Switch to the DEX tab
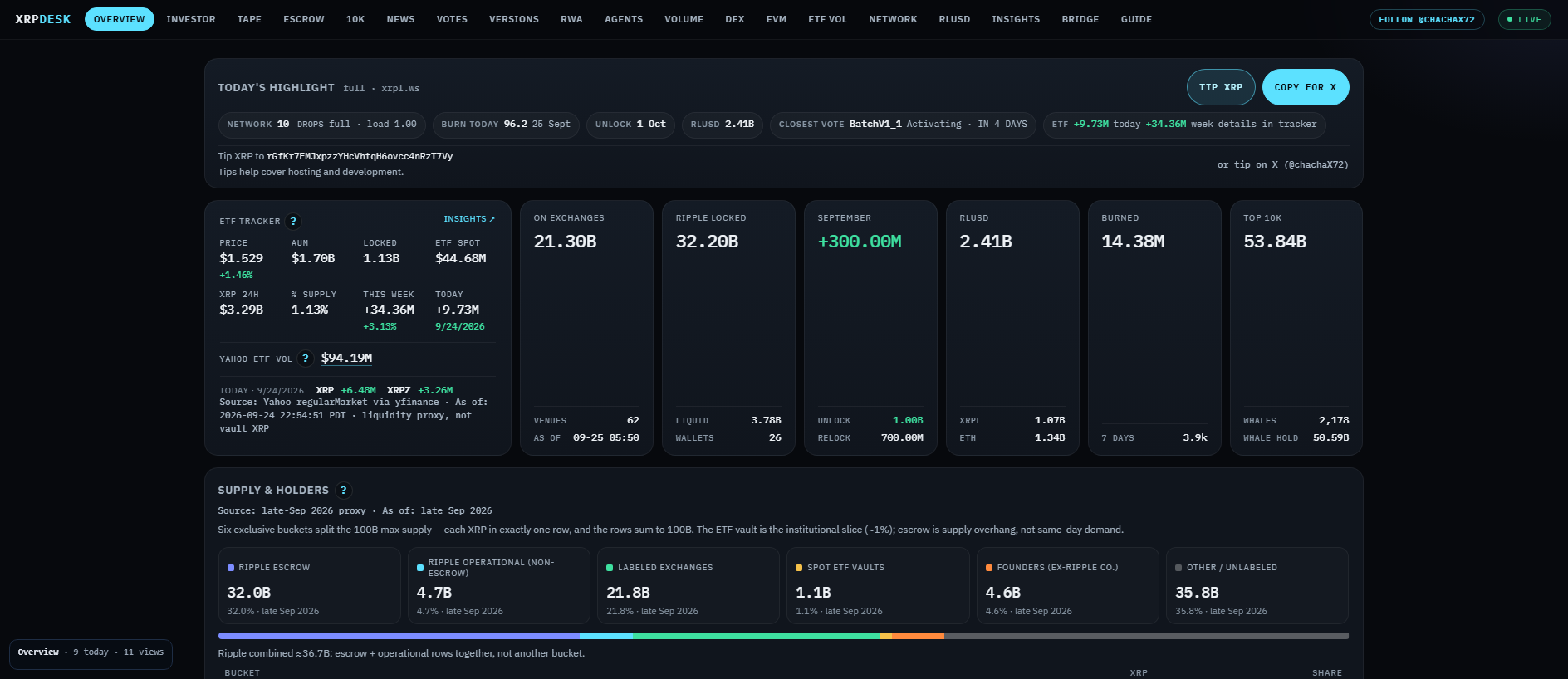This screenshot has width=1568, height=679. point(735,19)
